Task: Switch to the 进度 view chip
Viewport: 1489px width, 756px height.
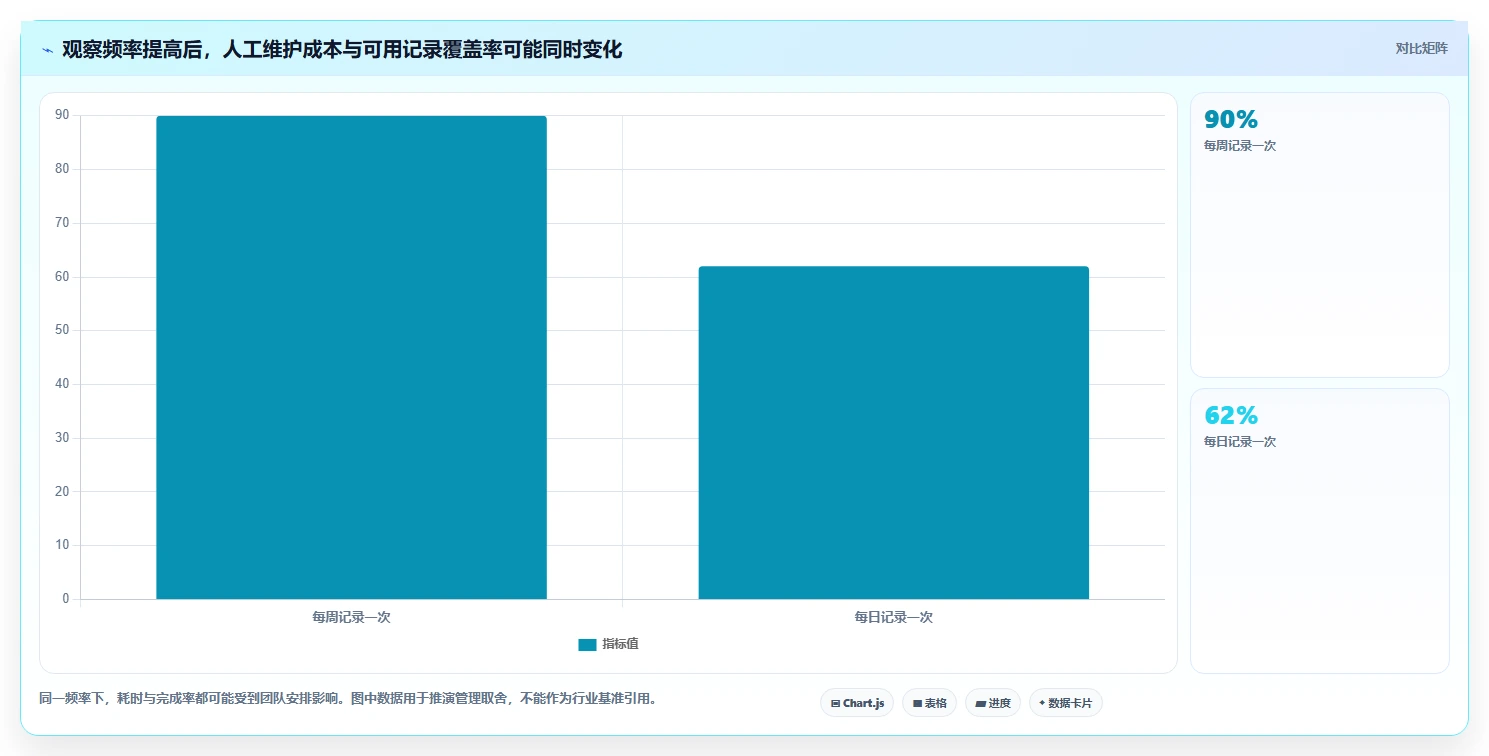Action: [x=993, y=703]
